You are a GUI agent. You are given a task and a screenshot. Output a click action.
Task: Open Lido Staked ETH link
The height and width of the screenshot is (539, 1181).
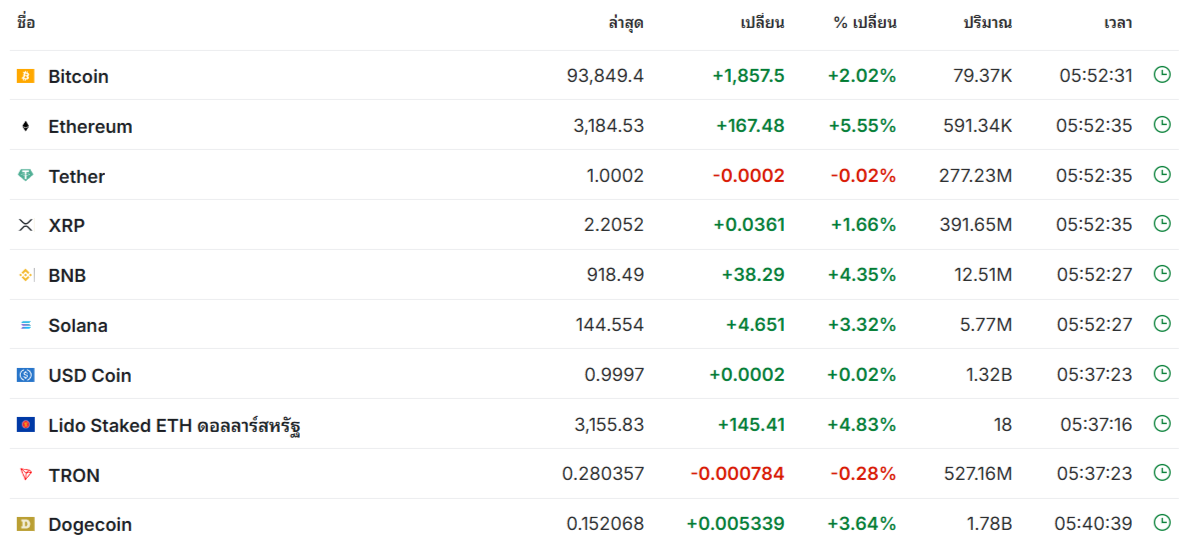175,426
